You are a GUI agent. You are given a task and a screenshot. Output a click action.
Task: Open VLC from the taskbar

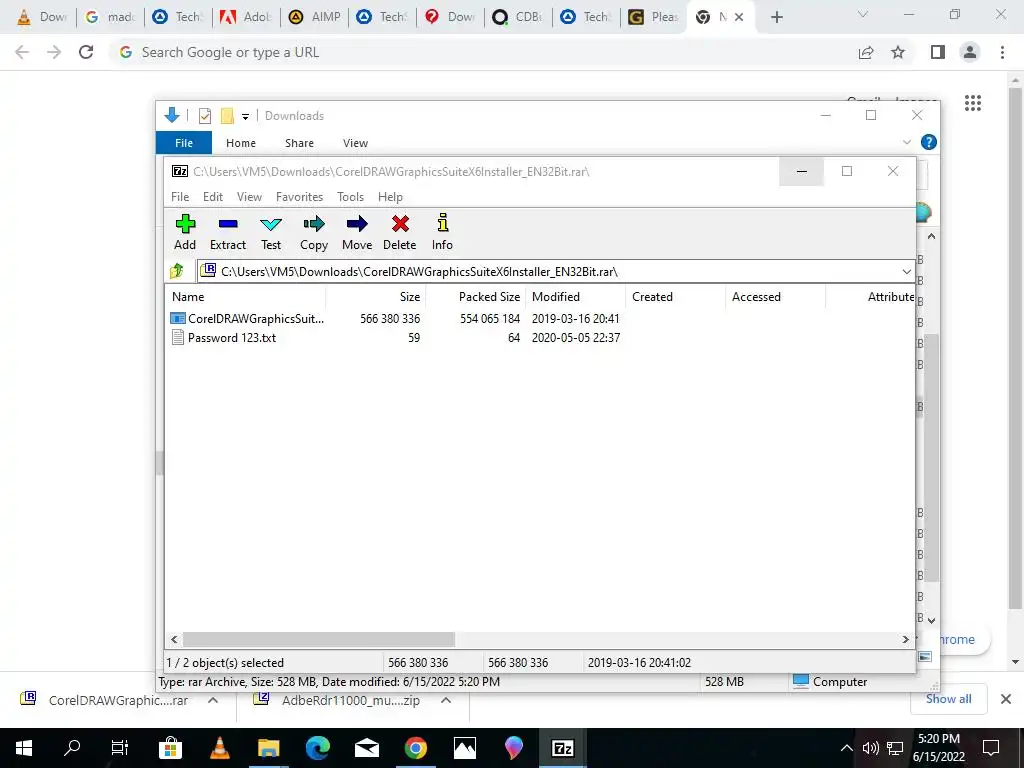tap(220, 748)
